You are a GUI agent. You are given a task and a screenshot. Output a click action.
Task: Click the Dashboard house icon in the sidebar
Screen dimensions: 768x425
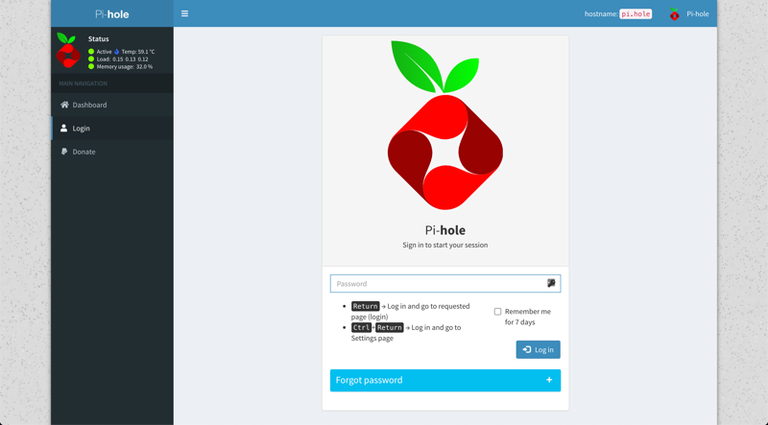pyautogui.click(x=65, y=105)
